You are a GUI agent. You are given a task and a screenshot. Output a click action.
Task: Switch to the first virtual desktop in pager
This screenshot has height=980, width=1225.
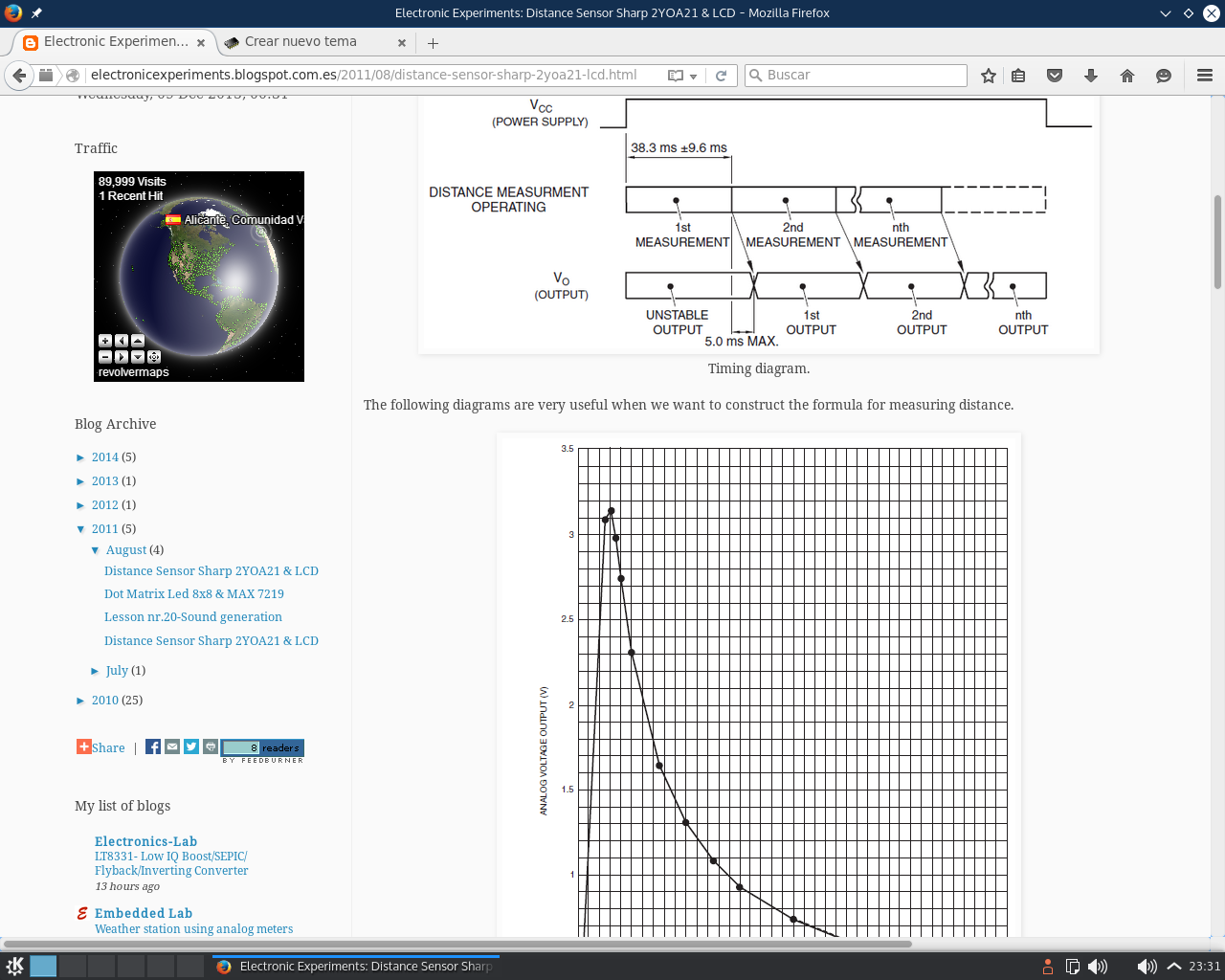43,967
